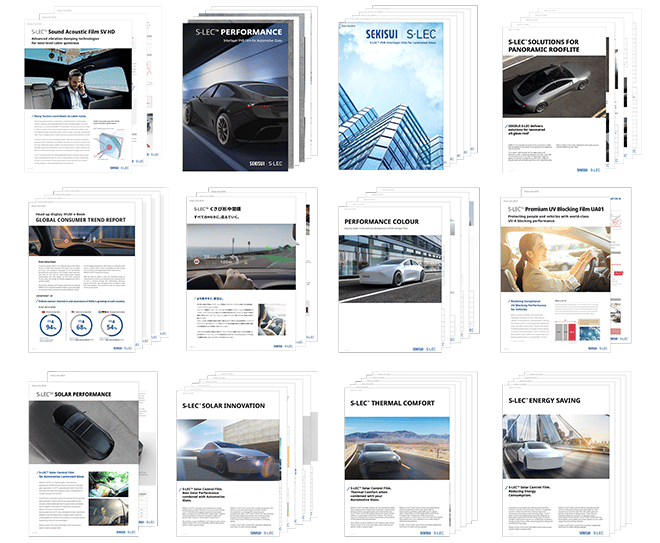Open the S-LEC ENERGY SAVING brochure
This screenshot has width=660, height=543.
click(556, 460)
